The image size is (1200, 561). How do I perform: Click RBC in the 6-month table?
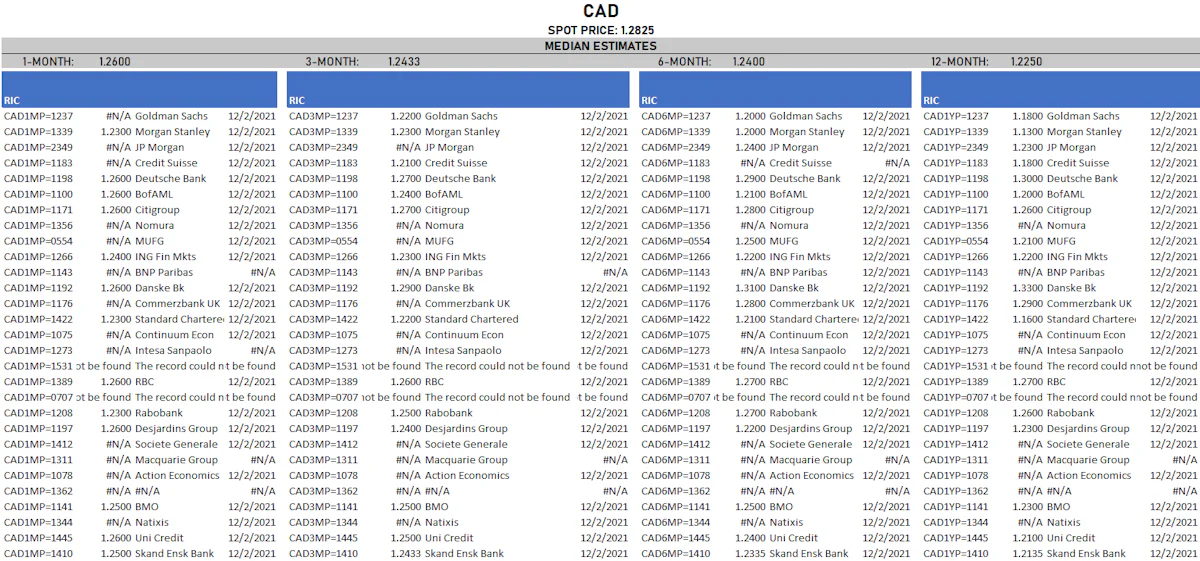[779, 382]
